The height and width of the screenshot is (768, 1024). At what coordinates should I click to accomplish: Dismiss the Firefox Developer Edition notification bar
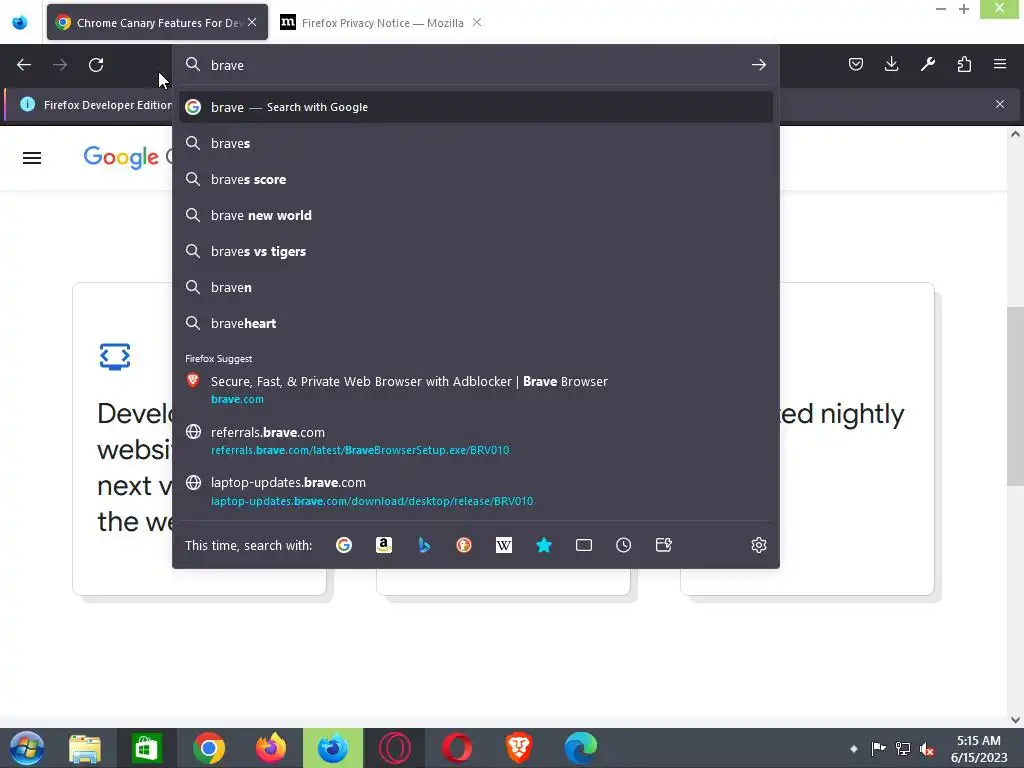click(x=1000, y=104)
